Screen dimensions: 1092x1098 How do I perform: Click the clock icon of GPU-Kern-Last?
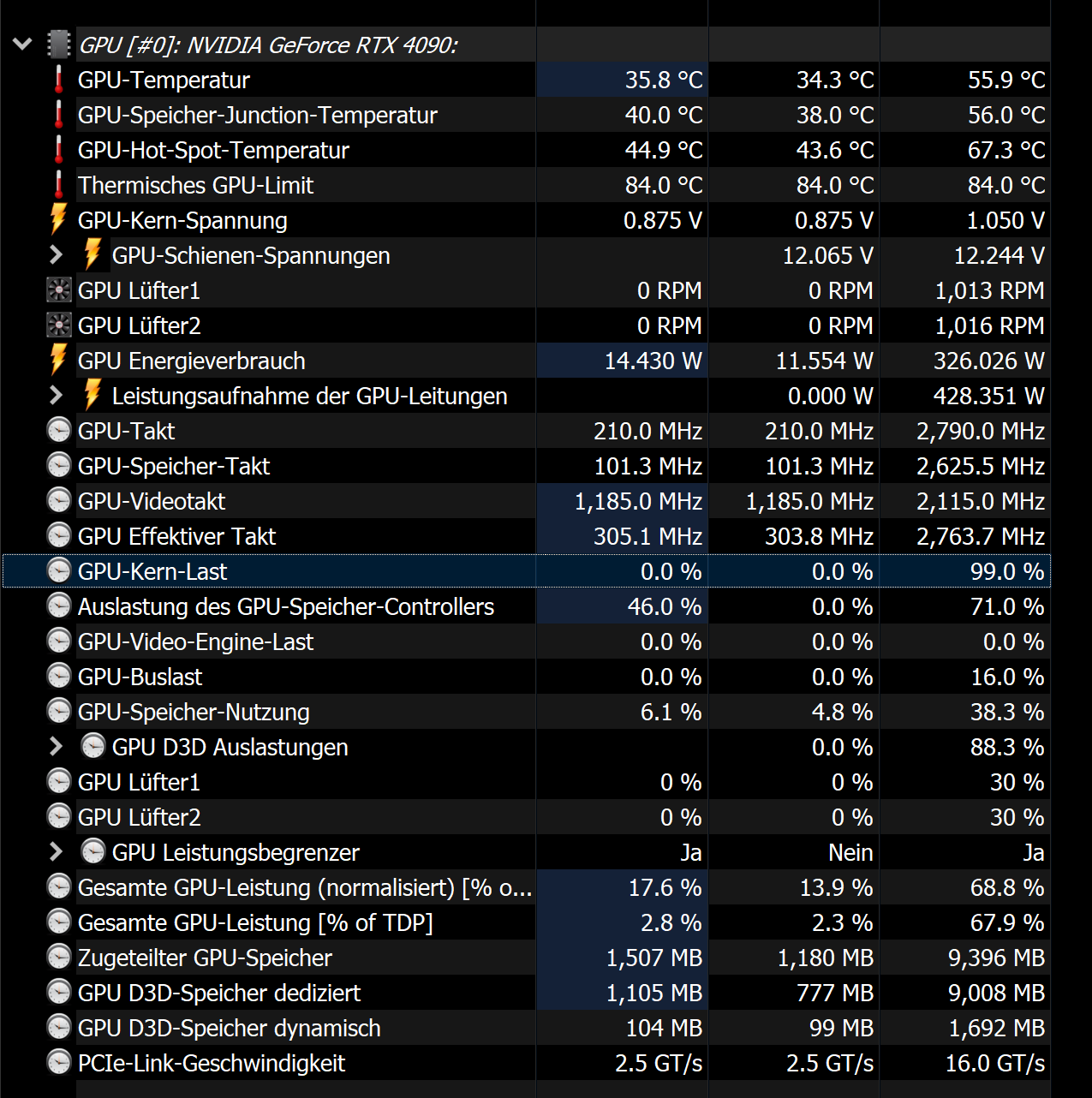coord(58,571)
